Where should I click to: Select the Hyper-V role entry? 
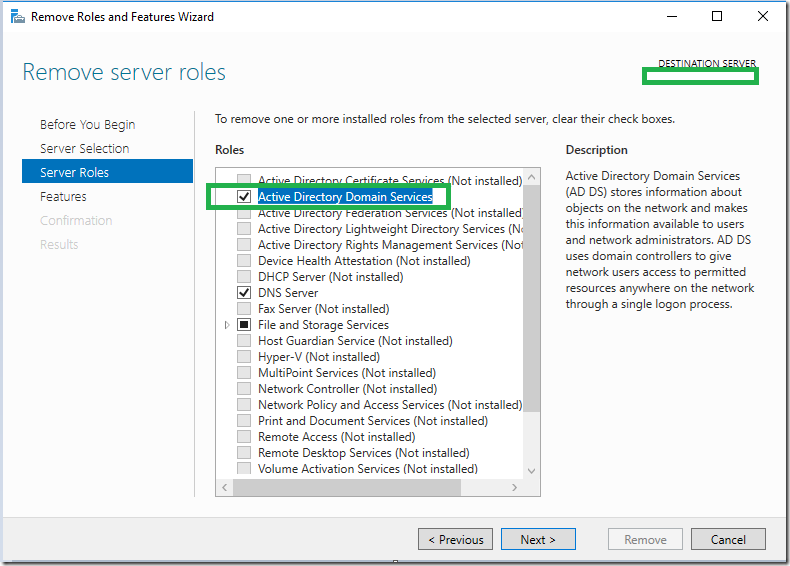pos(319,357)
